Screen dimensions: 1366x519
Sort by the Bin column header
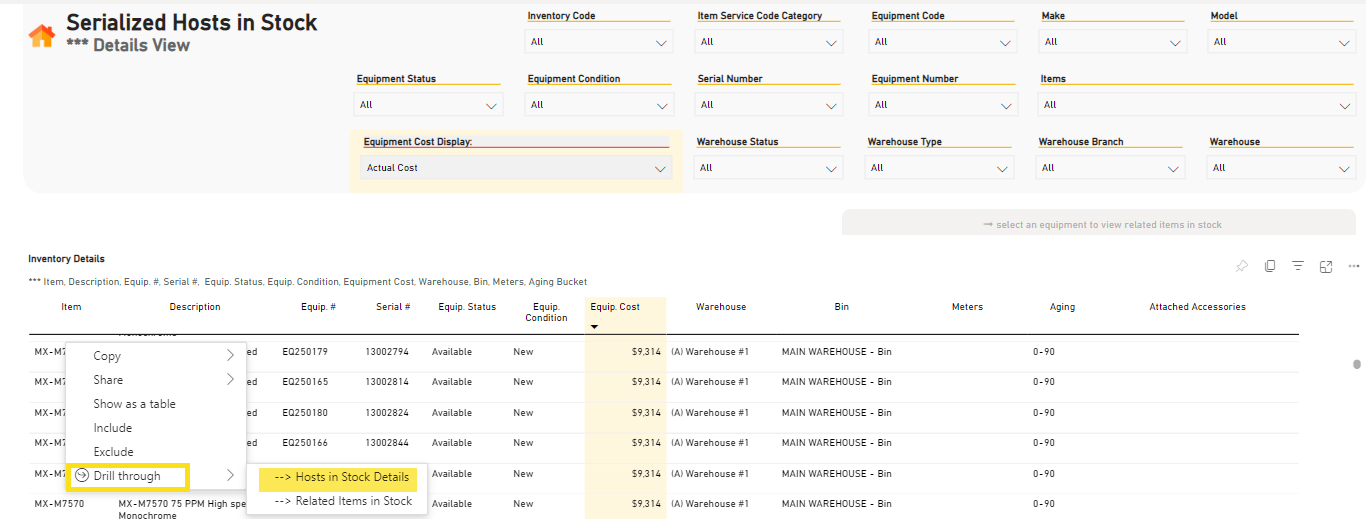click(x=842, y=307)
